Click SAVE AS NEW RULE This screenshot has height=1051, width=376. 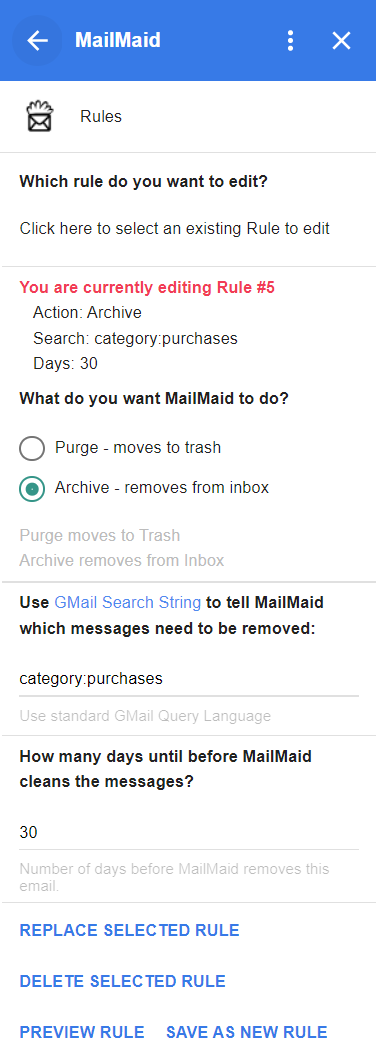pos(247,1032)
